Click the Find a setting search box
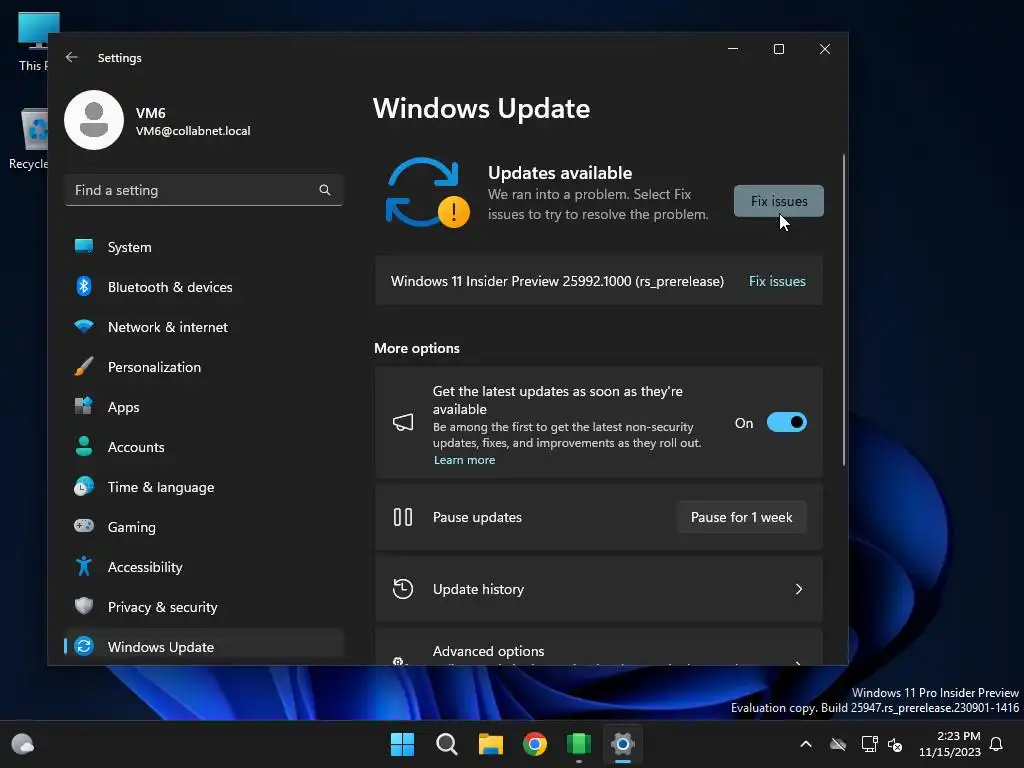This screenshot has width=1024, height=768. pyautogui.click(x=204, y=190)
